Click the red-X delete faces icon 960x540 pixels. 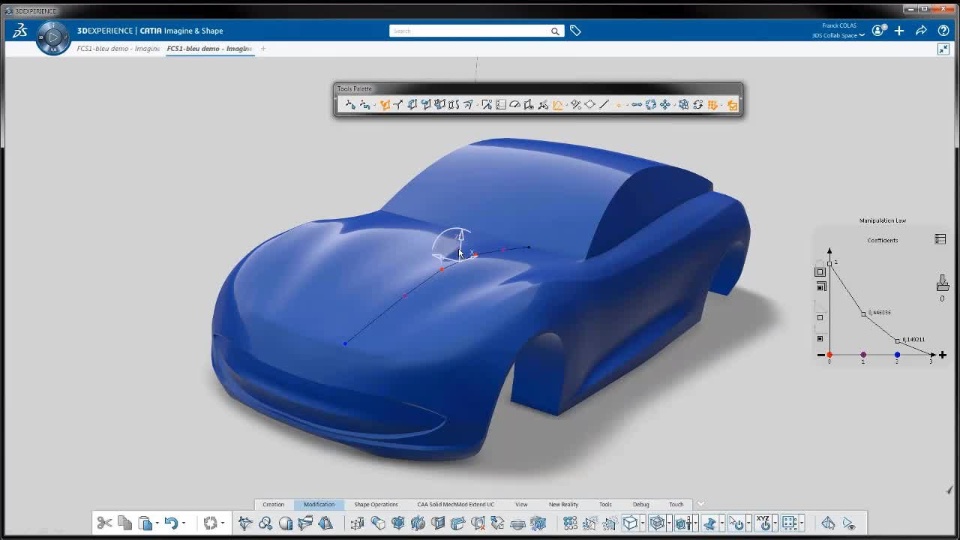pos(478,523)
